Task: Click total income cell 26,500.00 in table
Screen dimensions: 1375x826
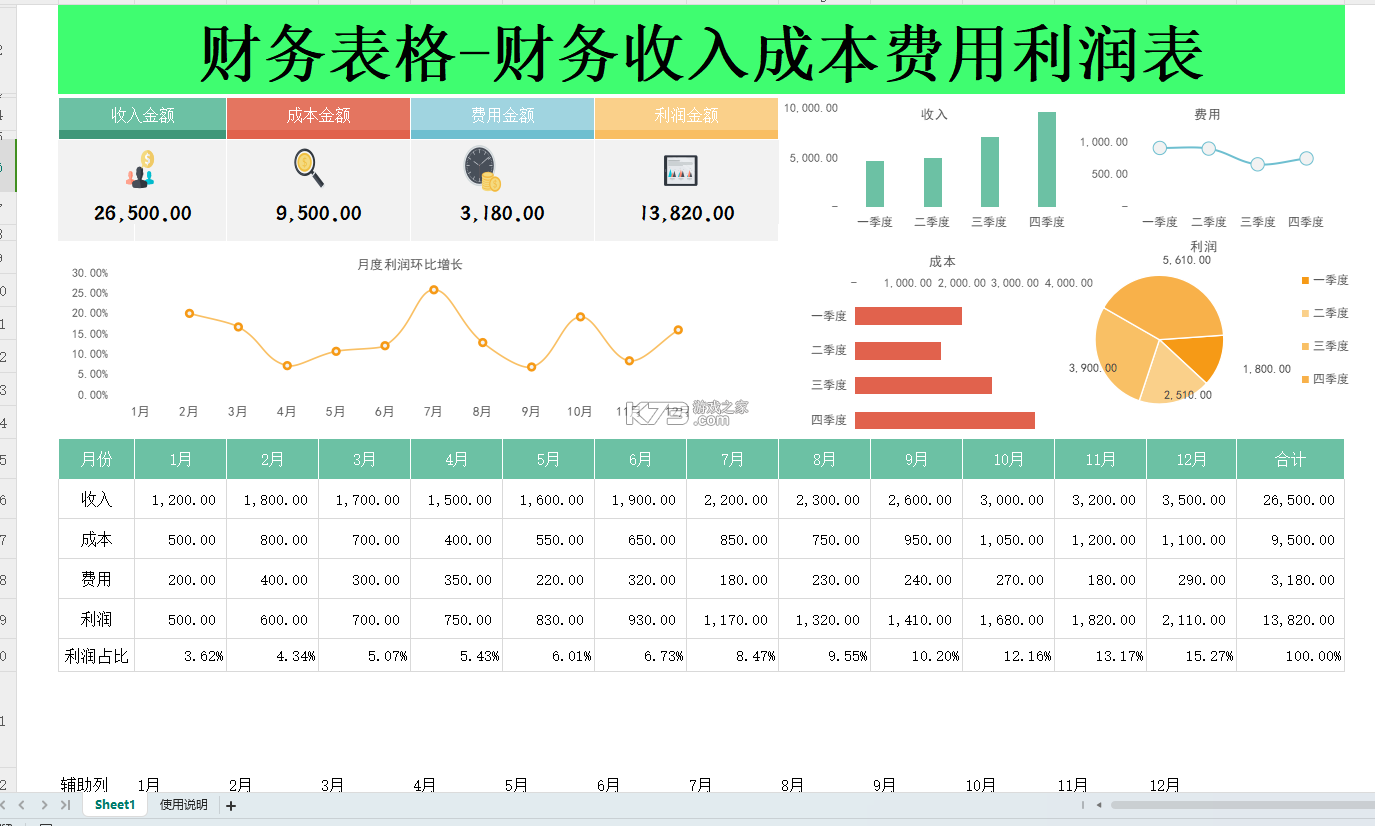Action: tap(1291, 499)
